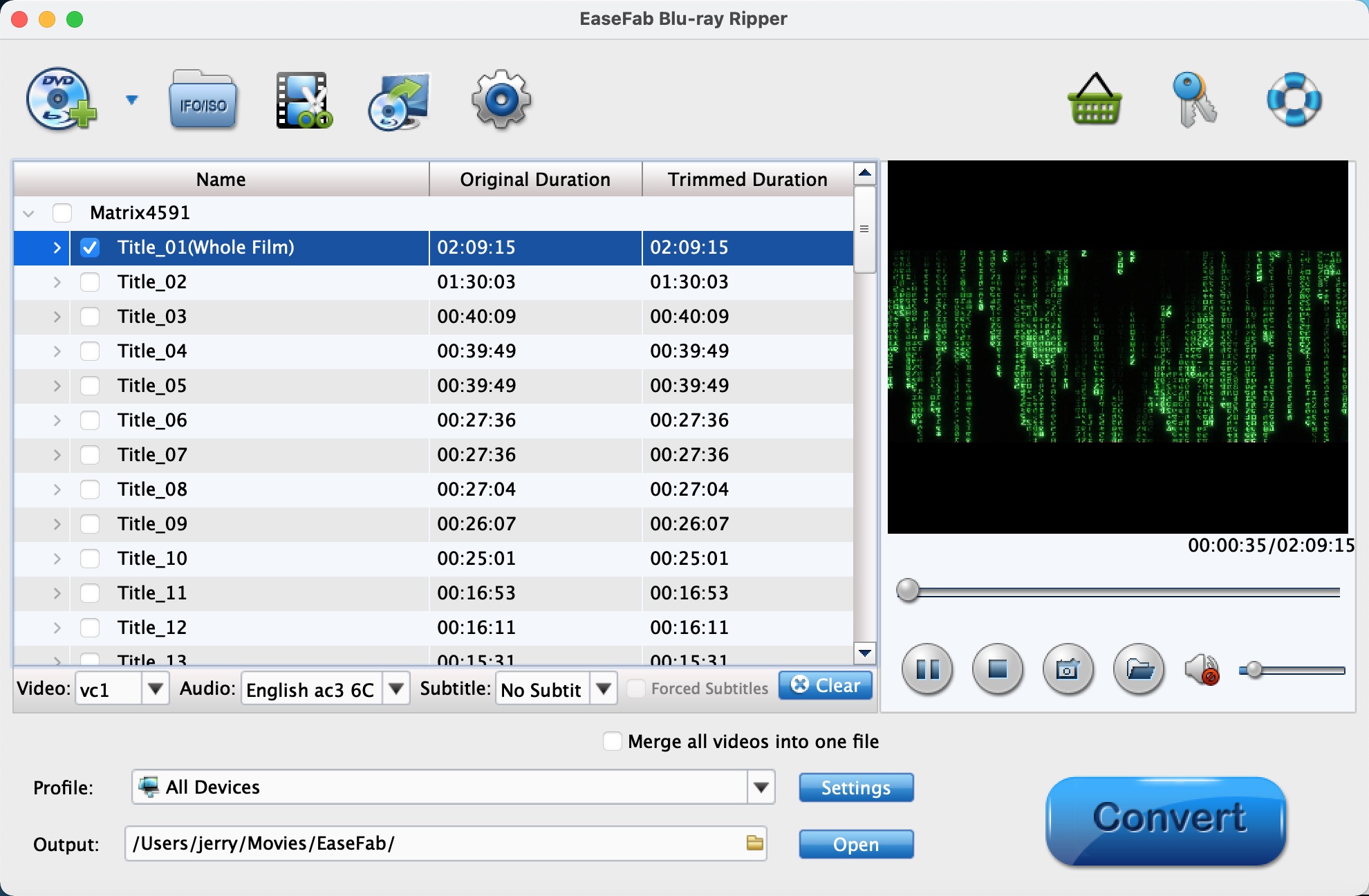Open the lifebuoy help icon
The width and height of the screenshot is (1369, 896).
[1294, 100]
